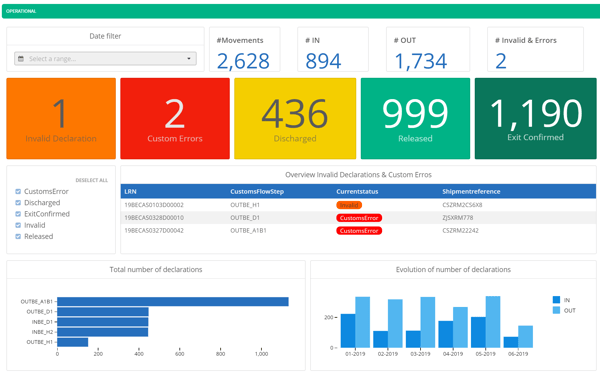
Task: Click the yellow Discharged tile
Action: pyautogui.click(x=295, y=119)
